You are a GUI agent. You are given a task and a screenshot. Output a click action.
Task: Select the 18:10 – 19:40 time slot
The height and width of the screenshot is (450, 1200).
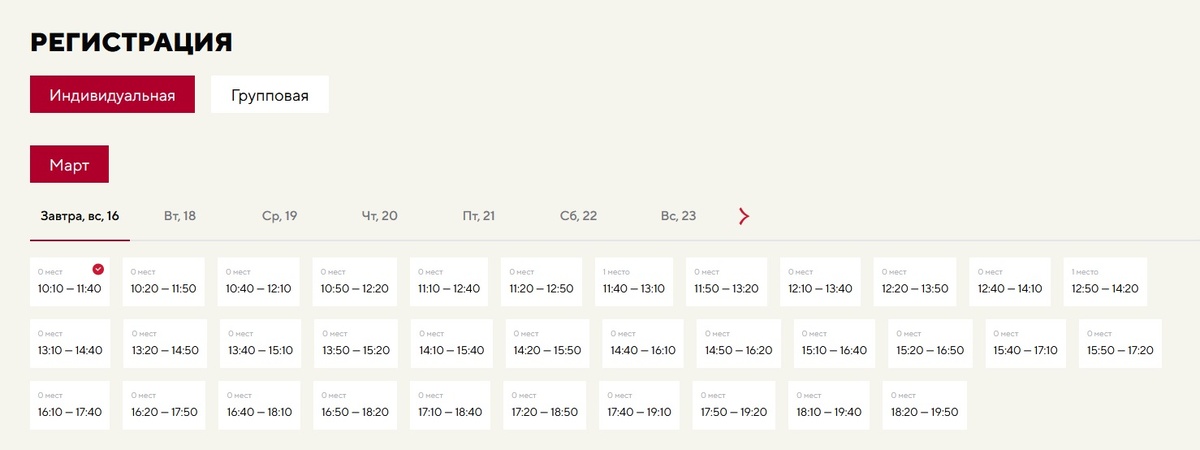tap(829, 404)
